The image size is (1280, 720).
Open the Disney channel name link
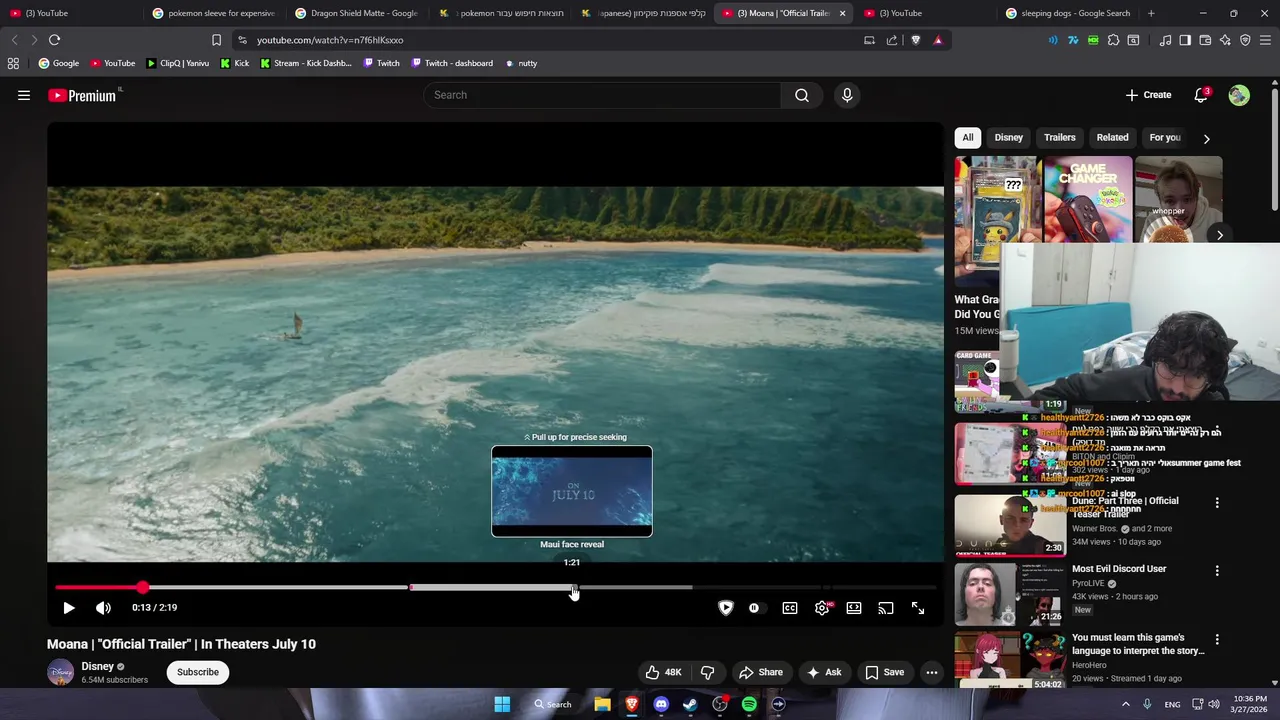(98, 666)
